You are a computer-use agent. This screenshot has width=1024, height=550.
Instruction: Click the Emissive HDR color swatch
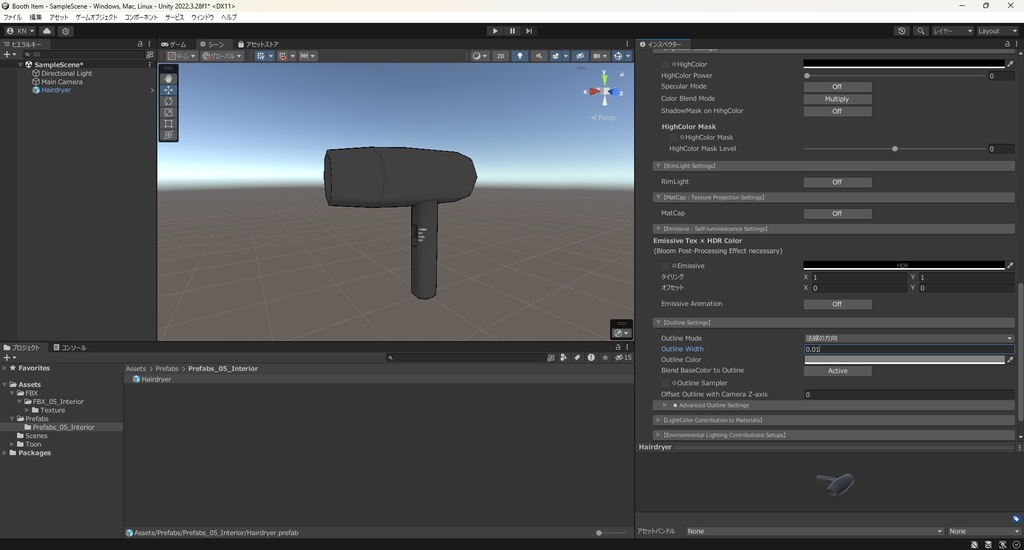[904, 265]
